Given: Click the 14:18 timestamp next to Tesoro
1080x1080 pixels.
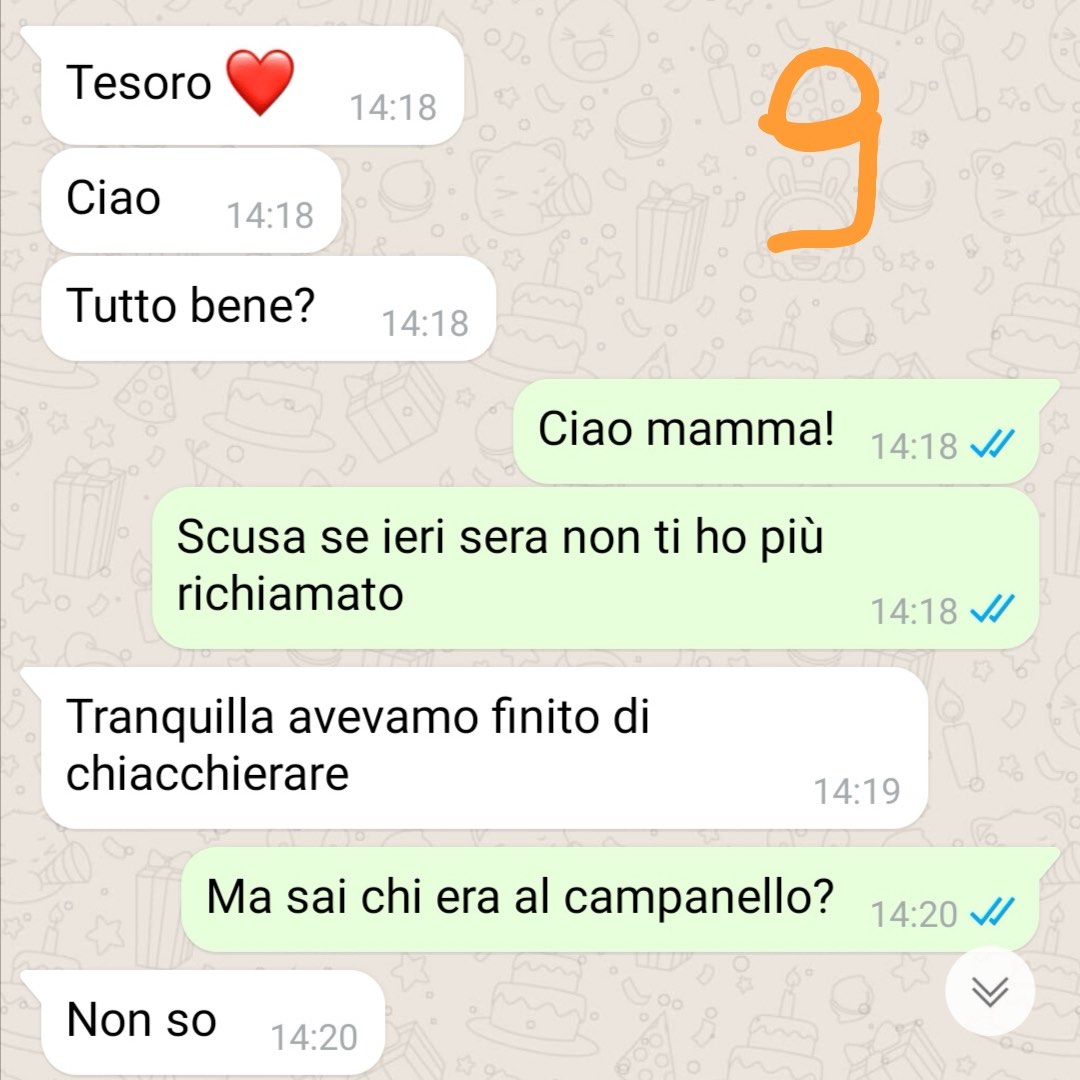Looking at the screenshot, I should (x=393, y=107).
